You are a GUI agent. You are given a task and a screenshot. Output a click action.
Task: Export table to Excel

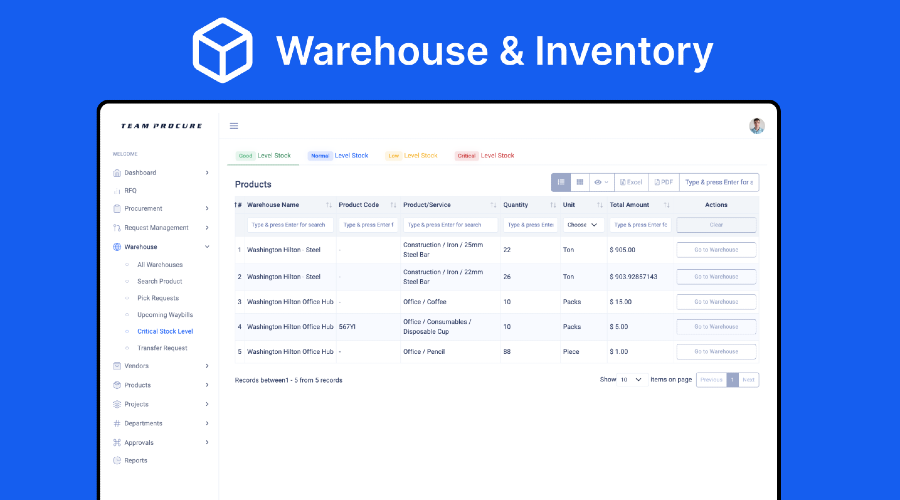point(631,182)
